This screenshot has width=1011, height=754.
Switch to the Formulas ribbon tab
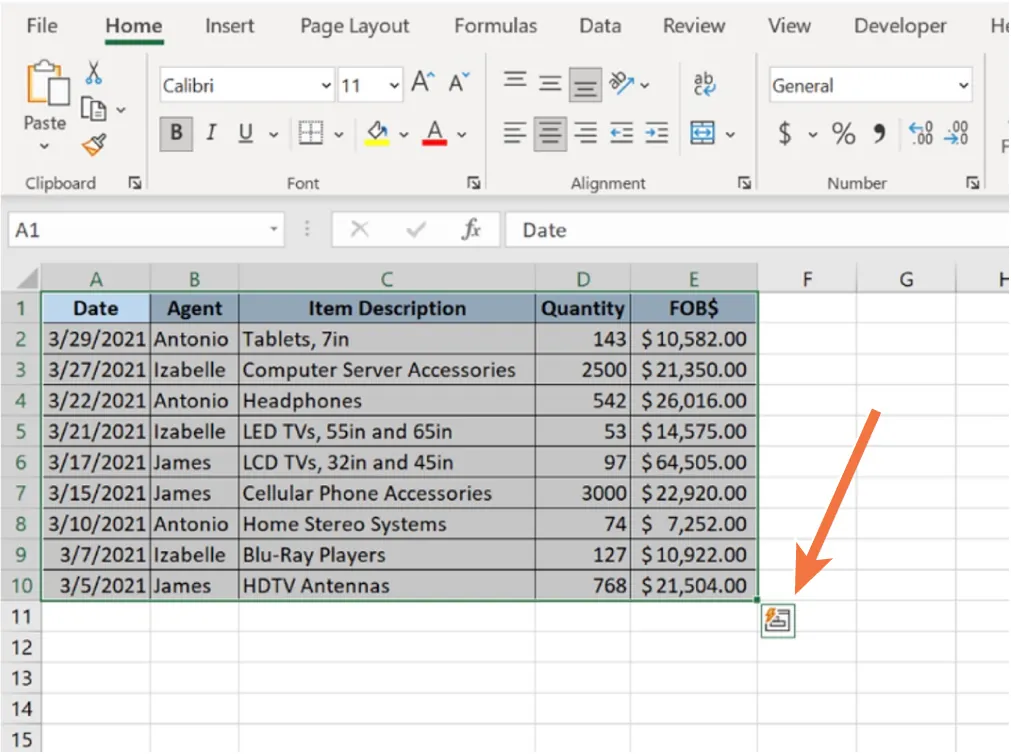point(495,26)
